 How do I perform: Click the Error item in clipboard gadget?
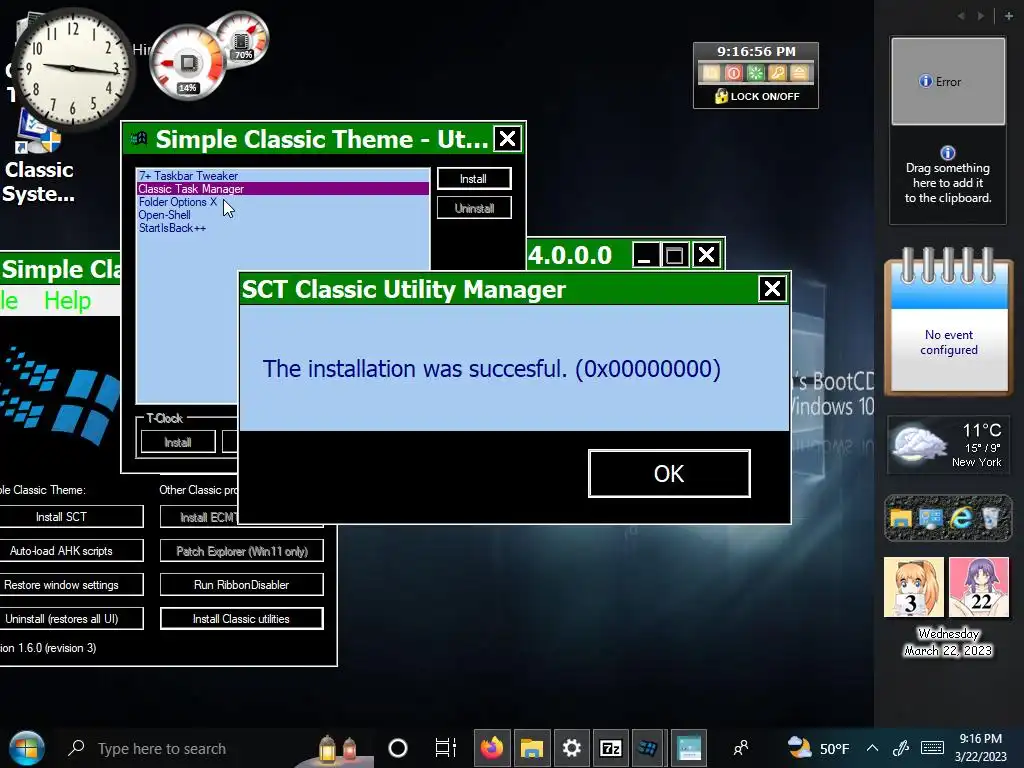[x=948, y=81]
